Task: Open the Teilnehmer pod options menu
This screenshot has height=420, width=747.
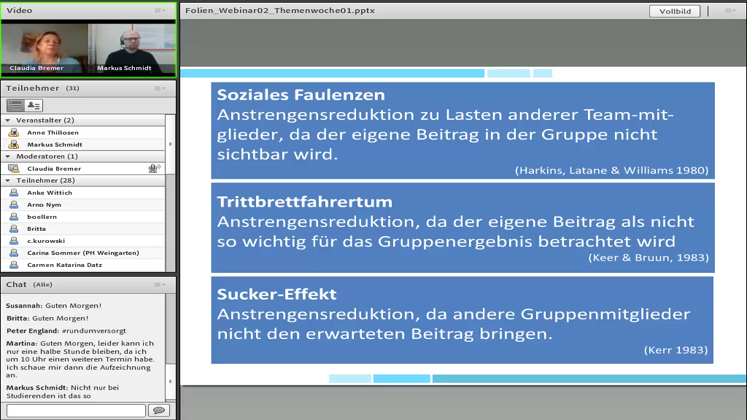Action: tap(160, 88)
